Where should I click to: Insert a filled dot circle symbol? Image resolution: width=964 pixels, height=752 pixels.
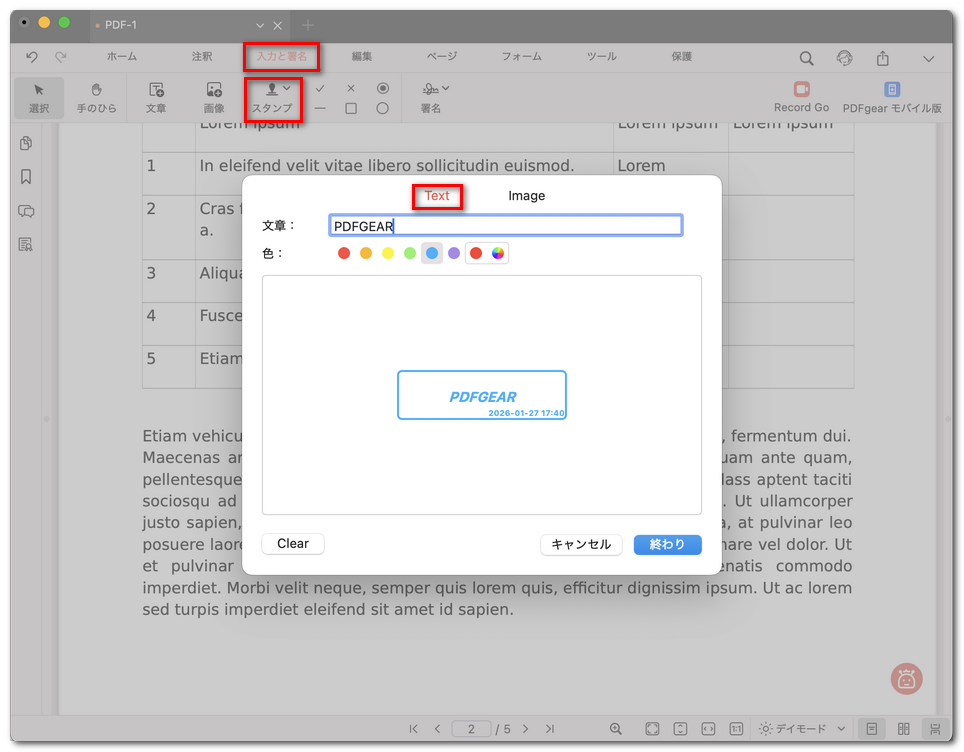tap(382, 89)
